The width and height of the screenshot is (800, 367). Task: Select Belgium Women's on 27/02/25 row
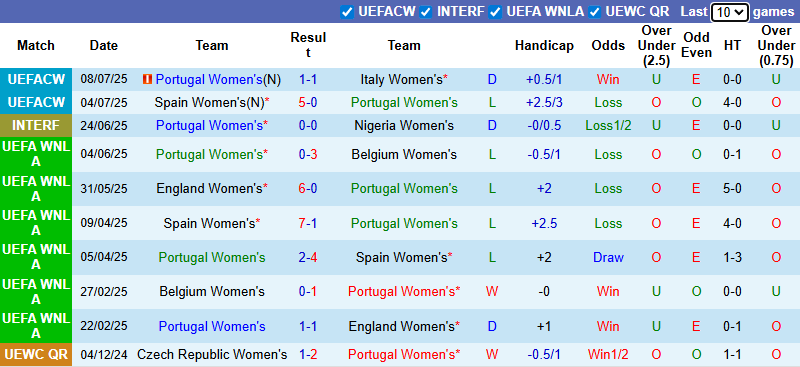click(x=212, y=292)
